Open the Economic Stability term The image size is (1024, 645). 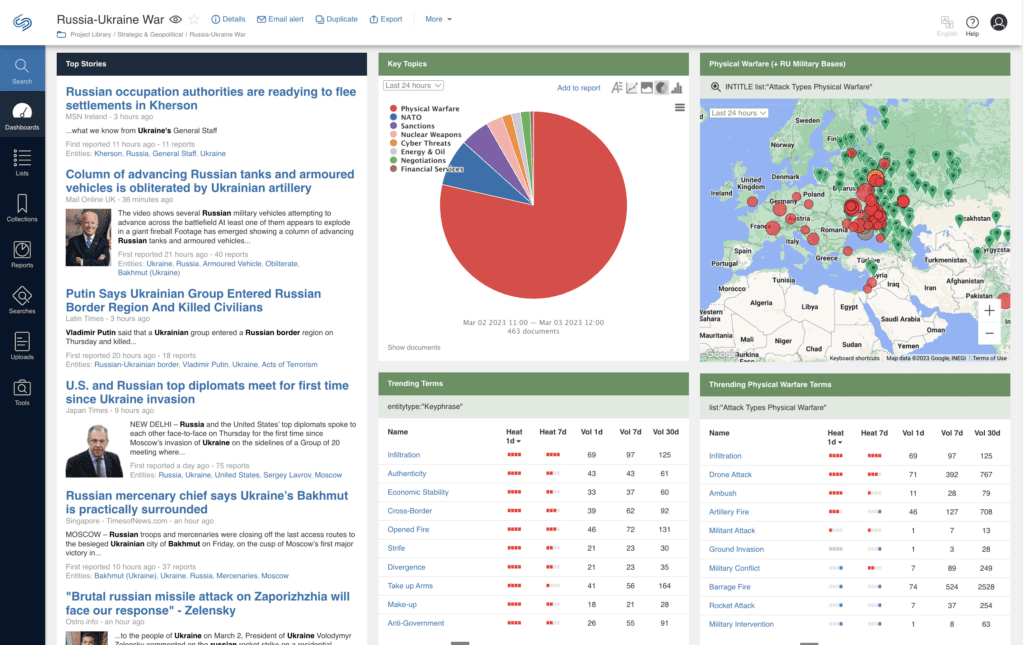pos(418,492)
